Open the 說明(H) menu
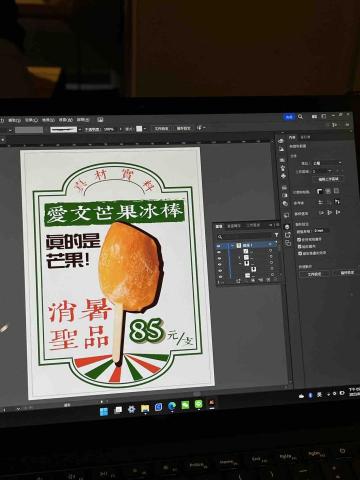Screen dimensions: 360x480 coord(83,119)
